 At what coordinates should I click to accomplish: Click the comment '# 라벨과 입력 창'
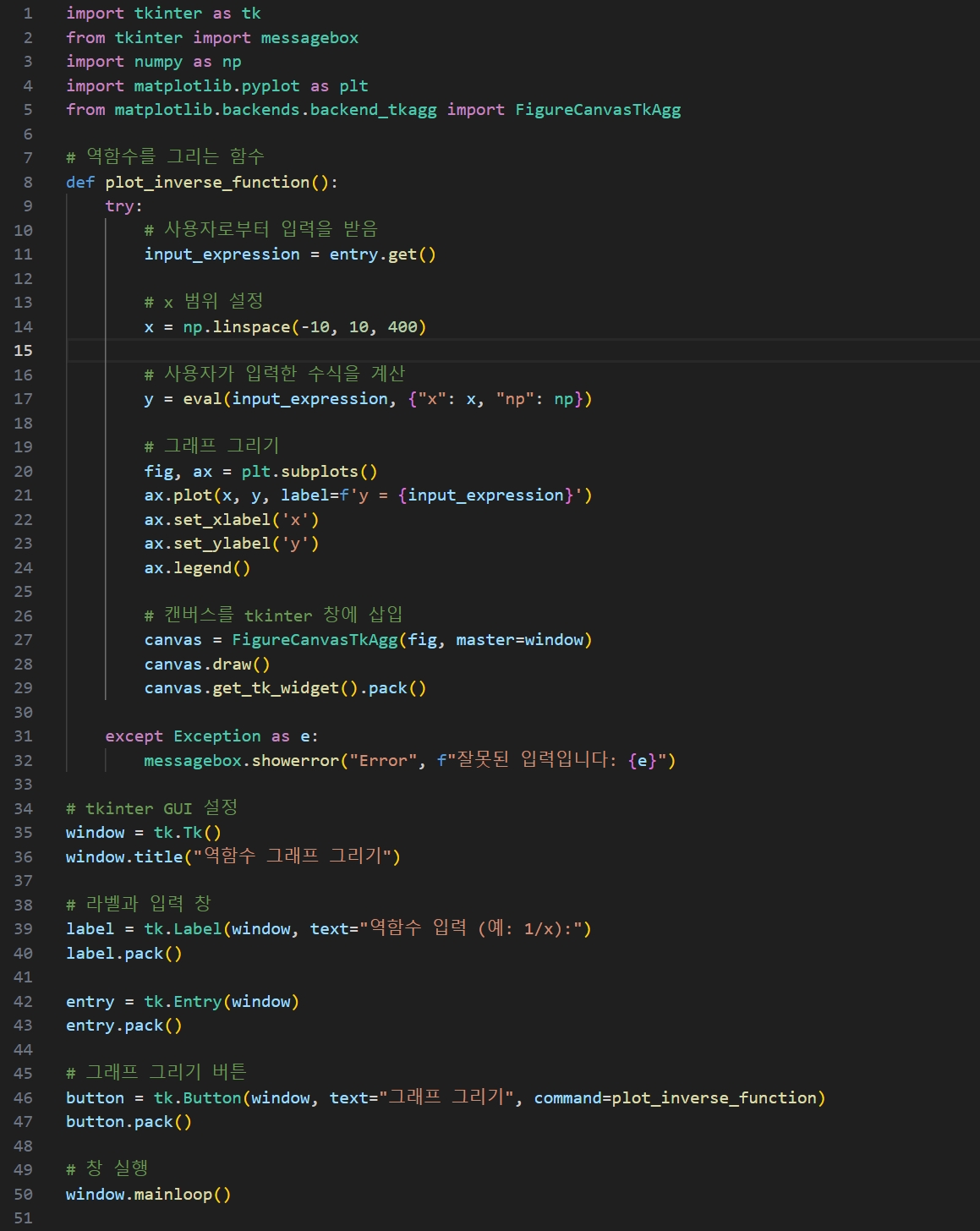coord(139,905)
